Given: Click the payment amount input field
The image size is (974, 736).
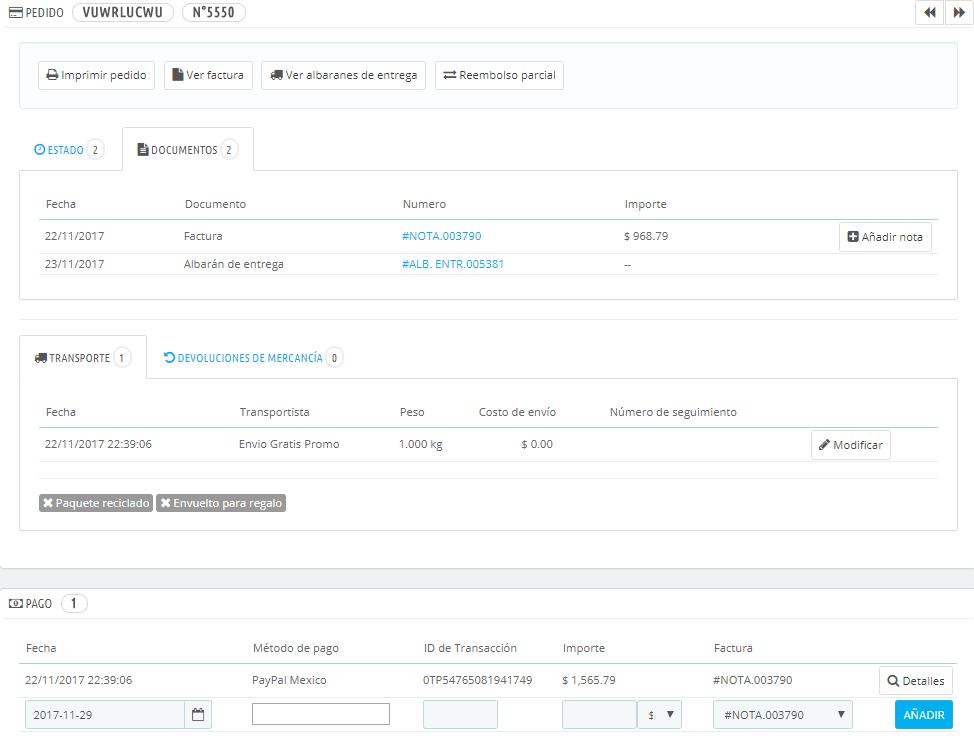Looking at the screenshot, I should [599, 715].
